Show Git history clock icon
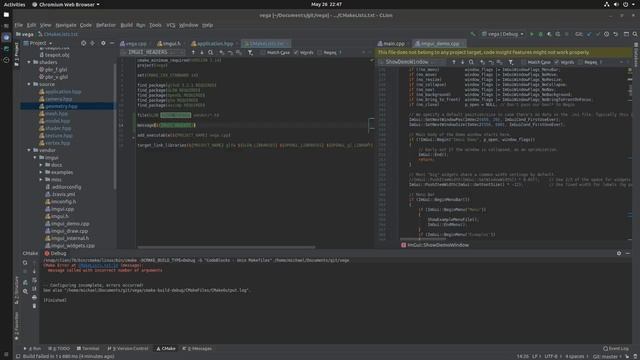640x360 pixels. tap(607, 34)
